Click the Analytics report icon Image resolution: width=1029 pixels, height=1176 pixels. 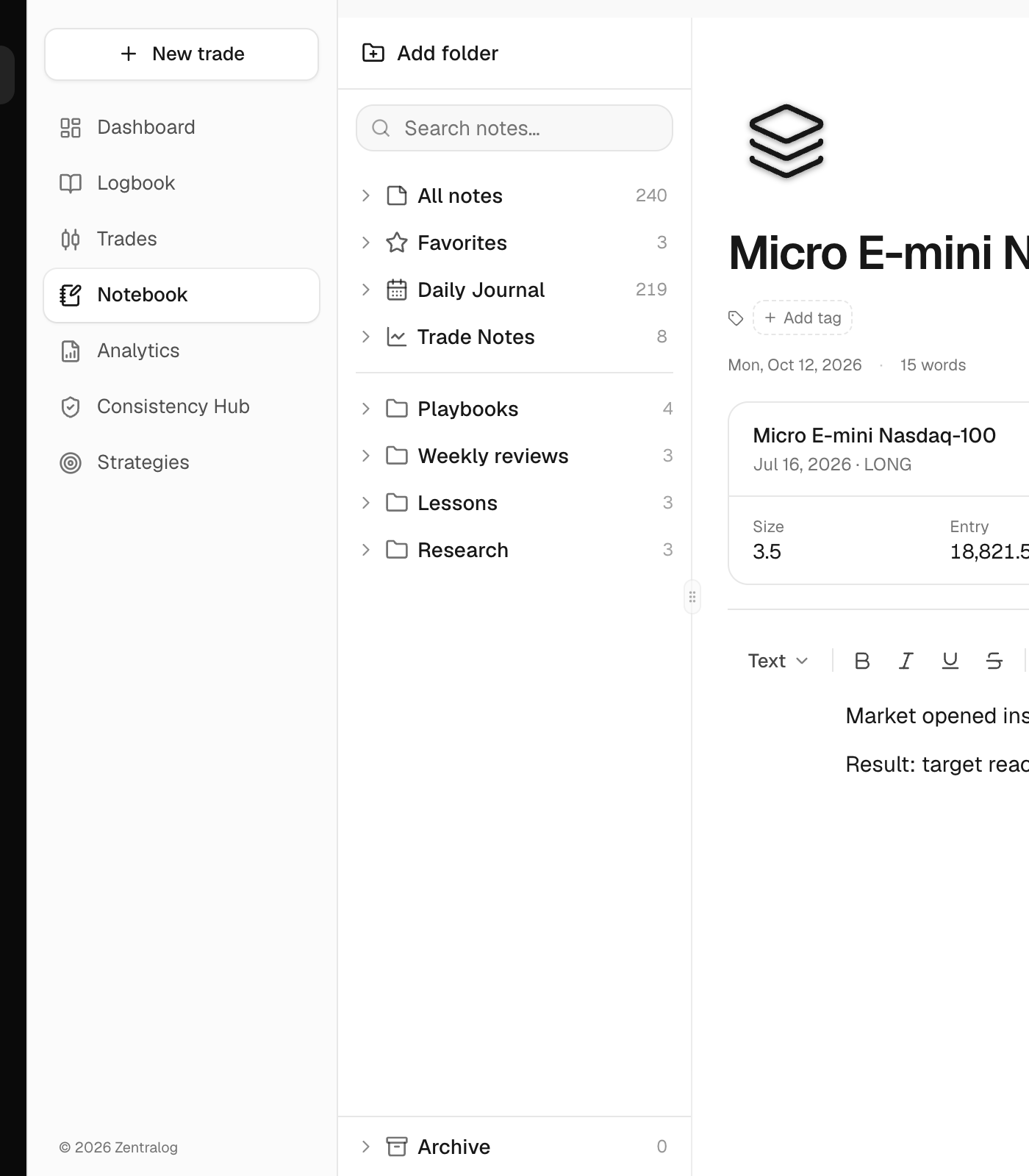click(x=71, y=351)
